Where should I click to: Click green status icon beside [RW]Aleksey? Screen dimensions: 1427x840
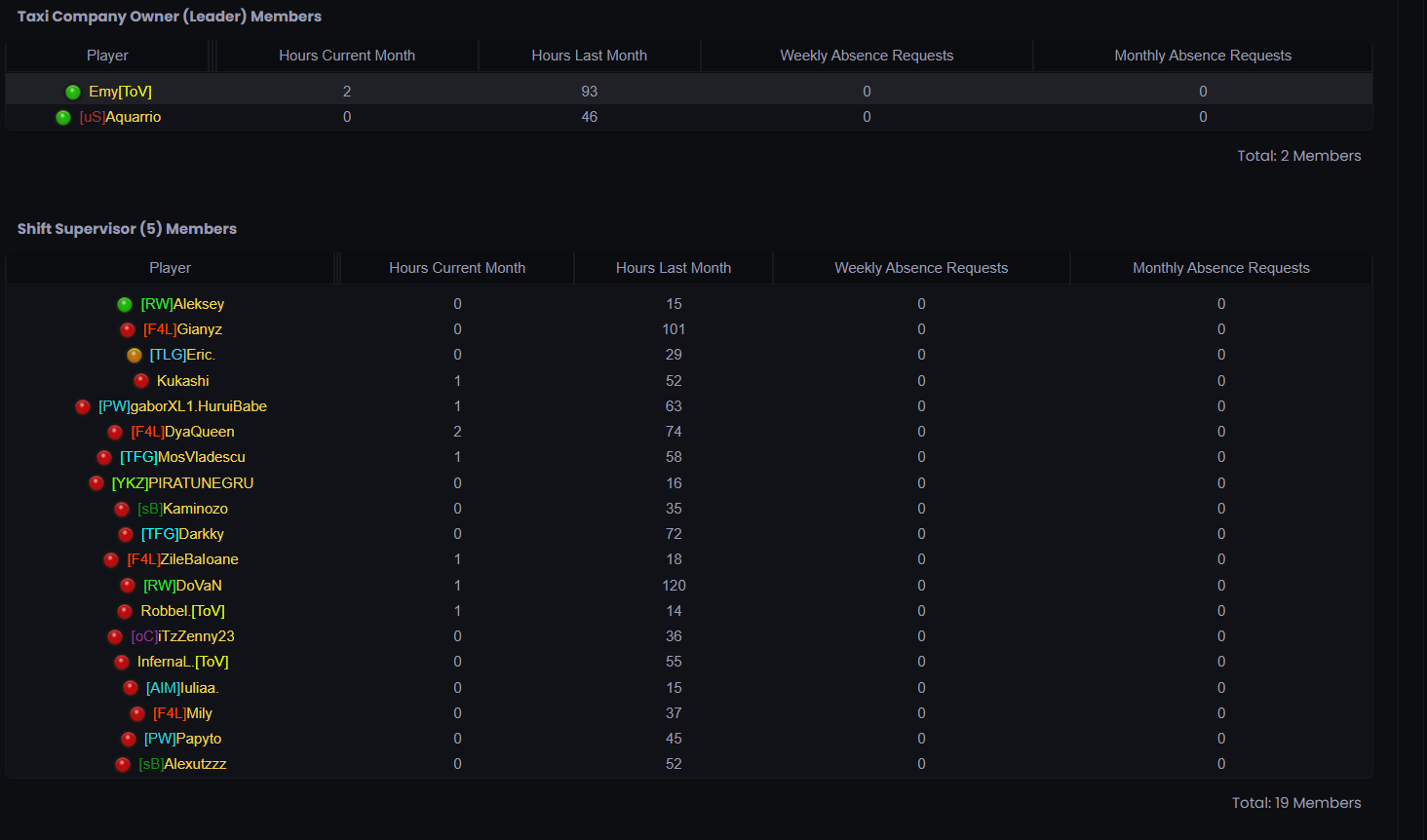click(125, 304)
